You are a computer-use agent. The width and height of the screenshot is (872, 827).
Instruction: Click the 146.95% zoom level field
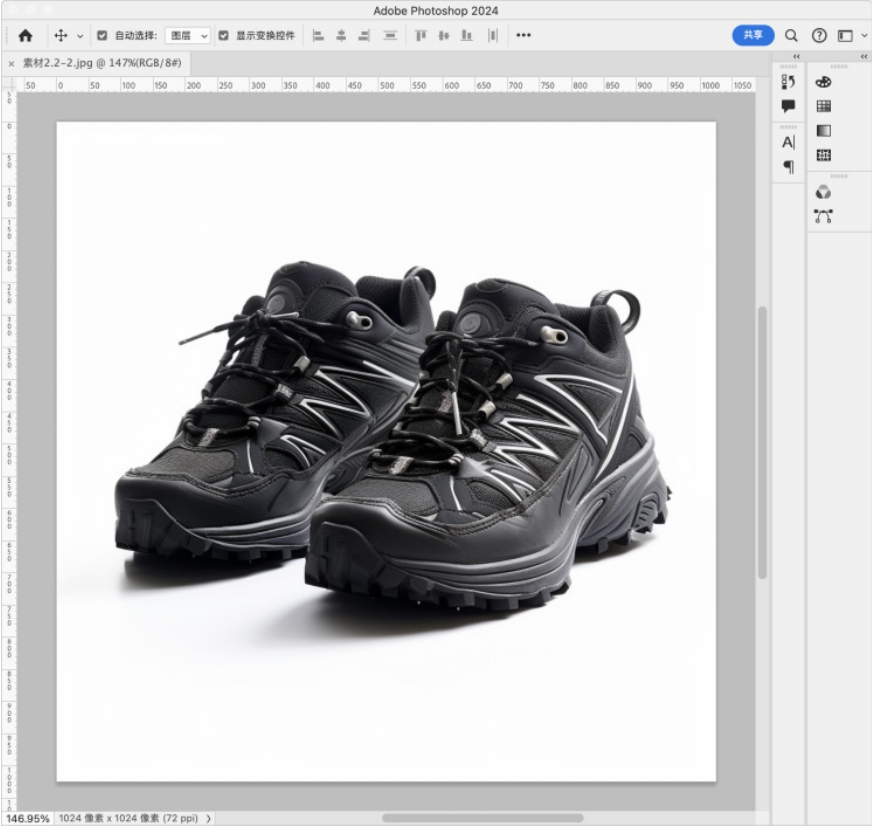(x=27, y=818)
